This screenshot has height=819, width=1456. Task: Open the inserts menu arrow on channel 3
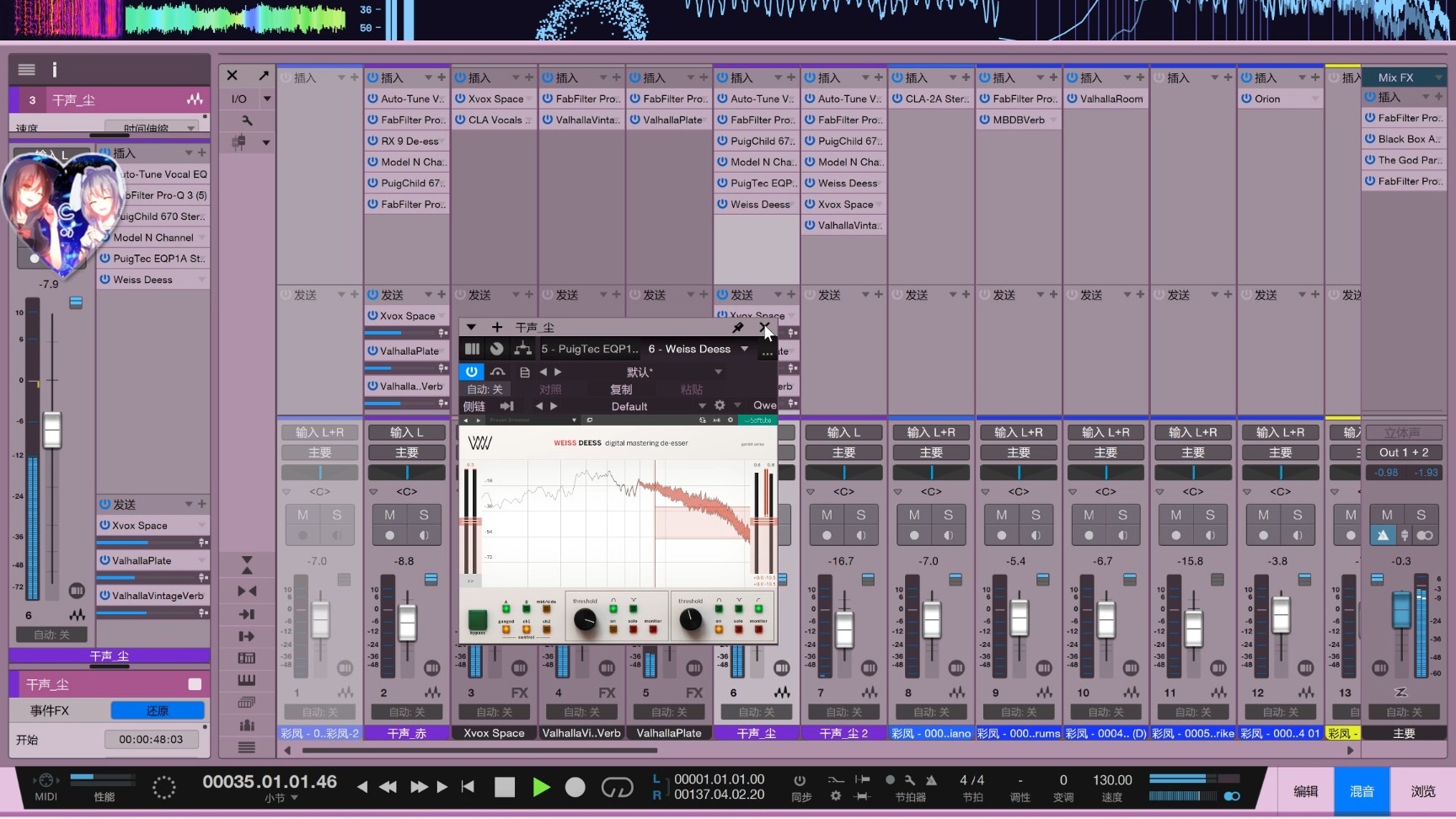[x=517, y=78]
